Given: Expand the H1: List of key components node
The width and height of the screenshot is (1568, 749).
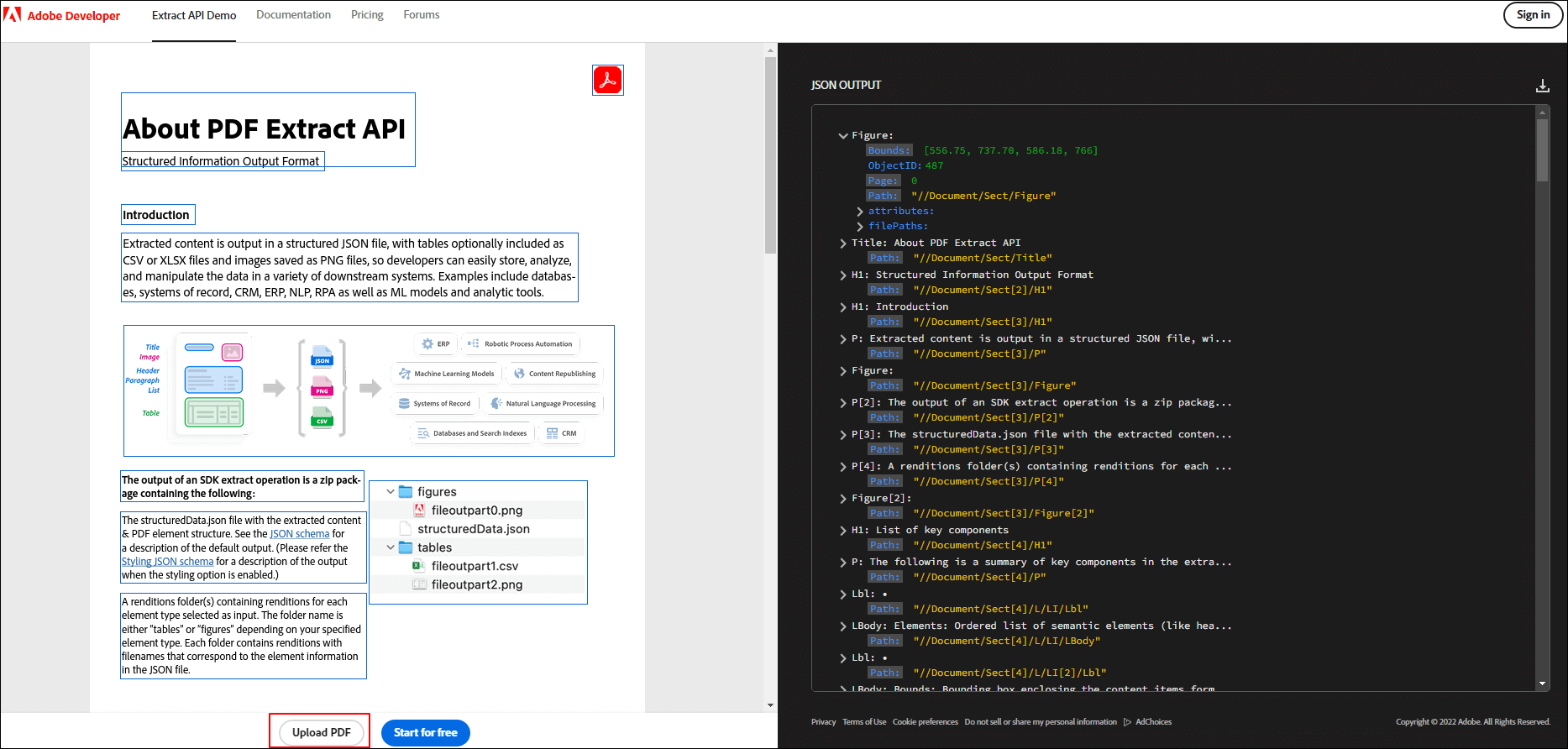Looking at the screenshot, I should pos(843,531).
